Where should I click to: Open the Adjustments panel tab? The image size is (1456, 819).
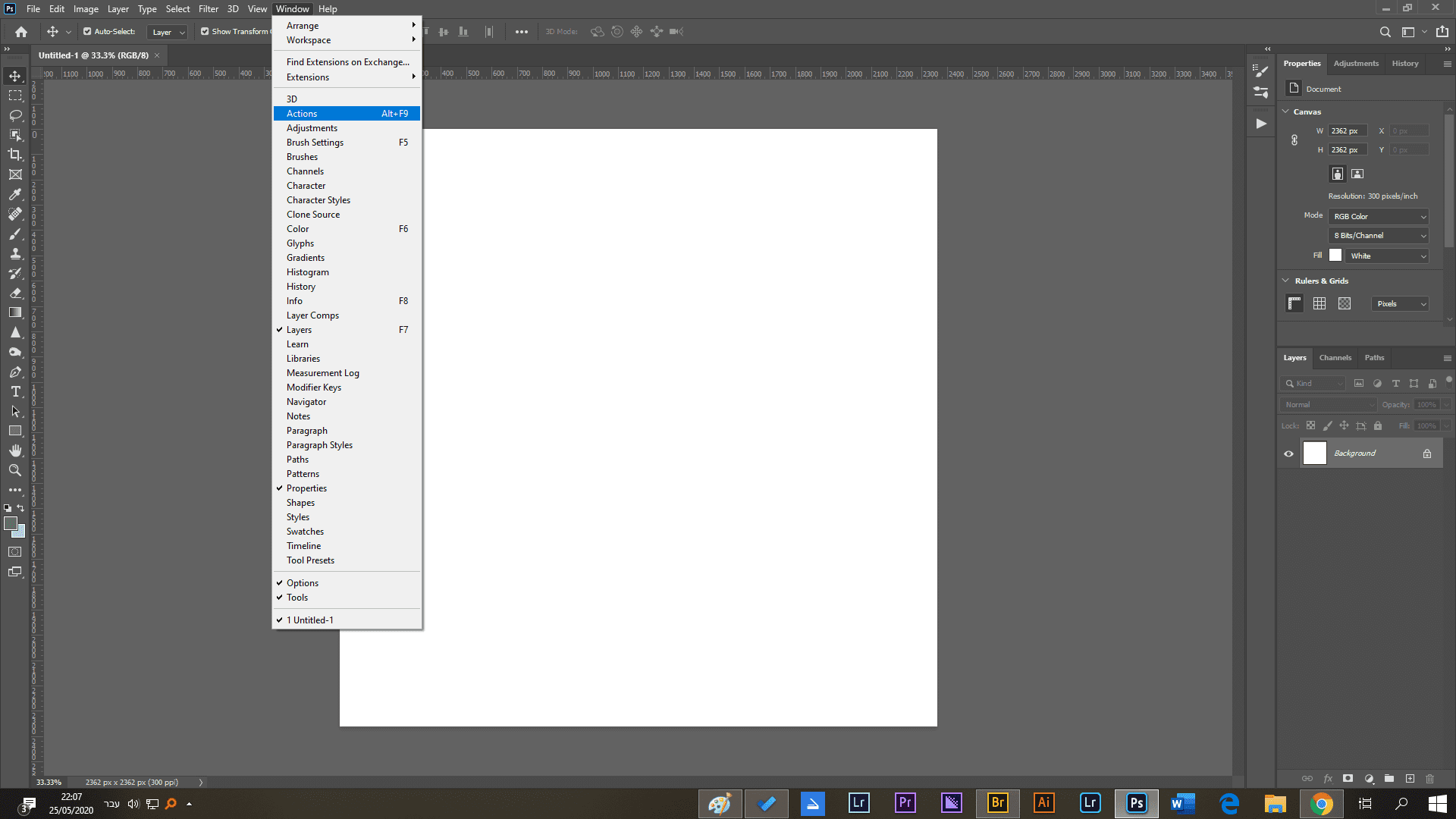pyautogui.click(x=1356, y=64)
